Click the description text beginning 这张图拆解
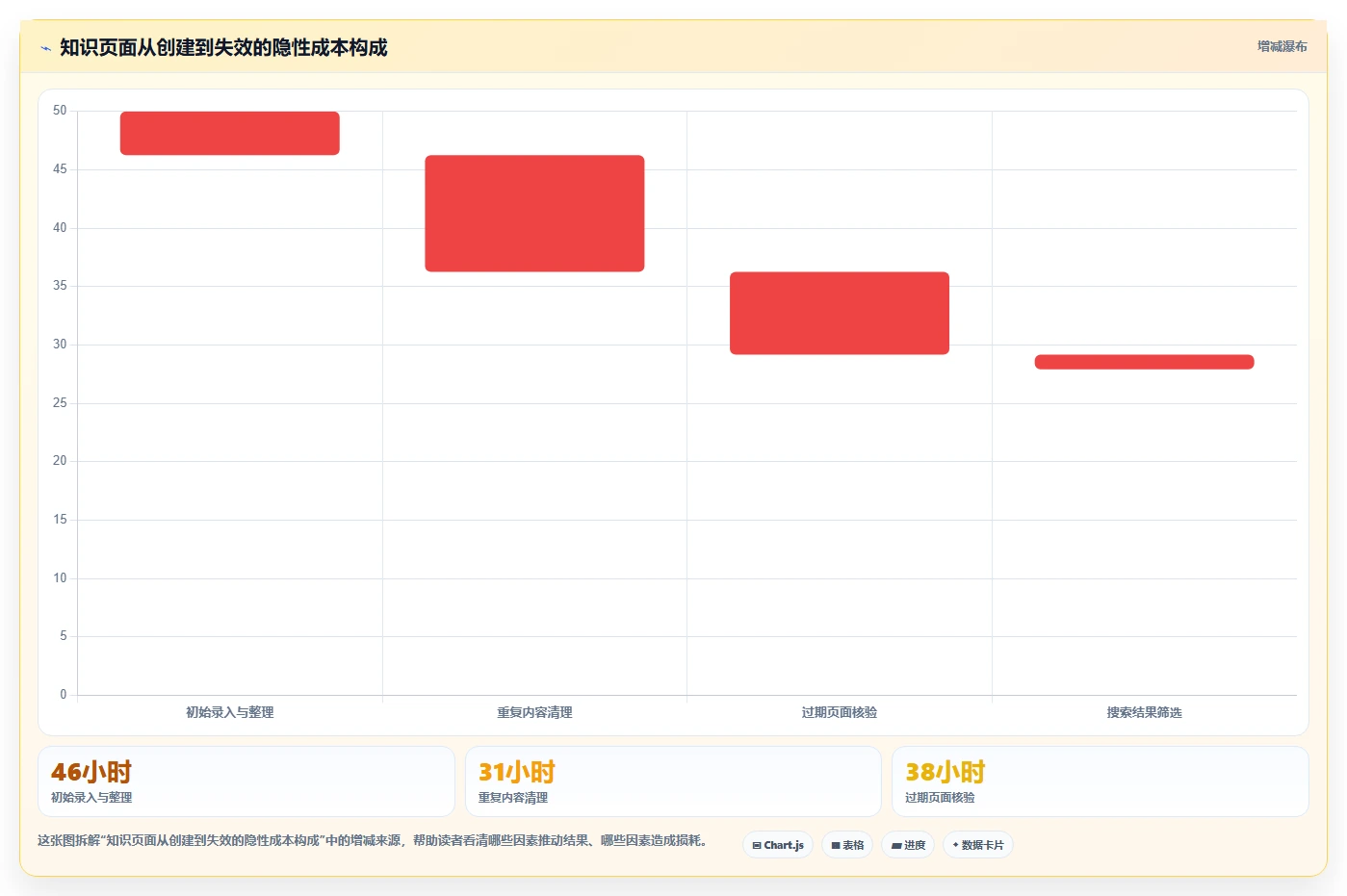This screenshot has height=896, width=1347. [376, 840]
